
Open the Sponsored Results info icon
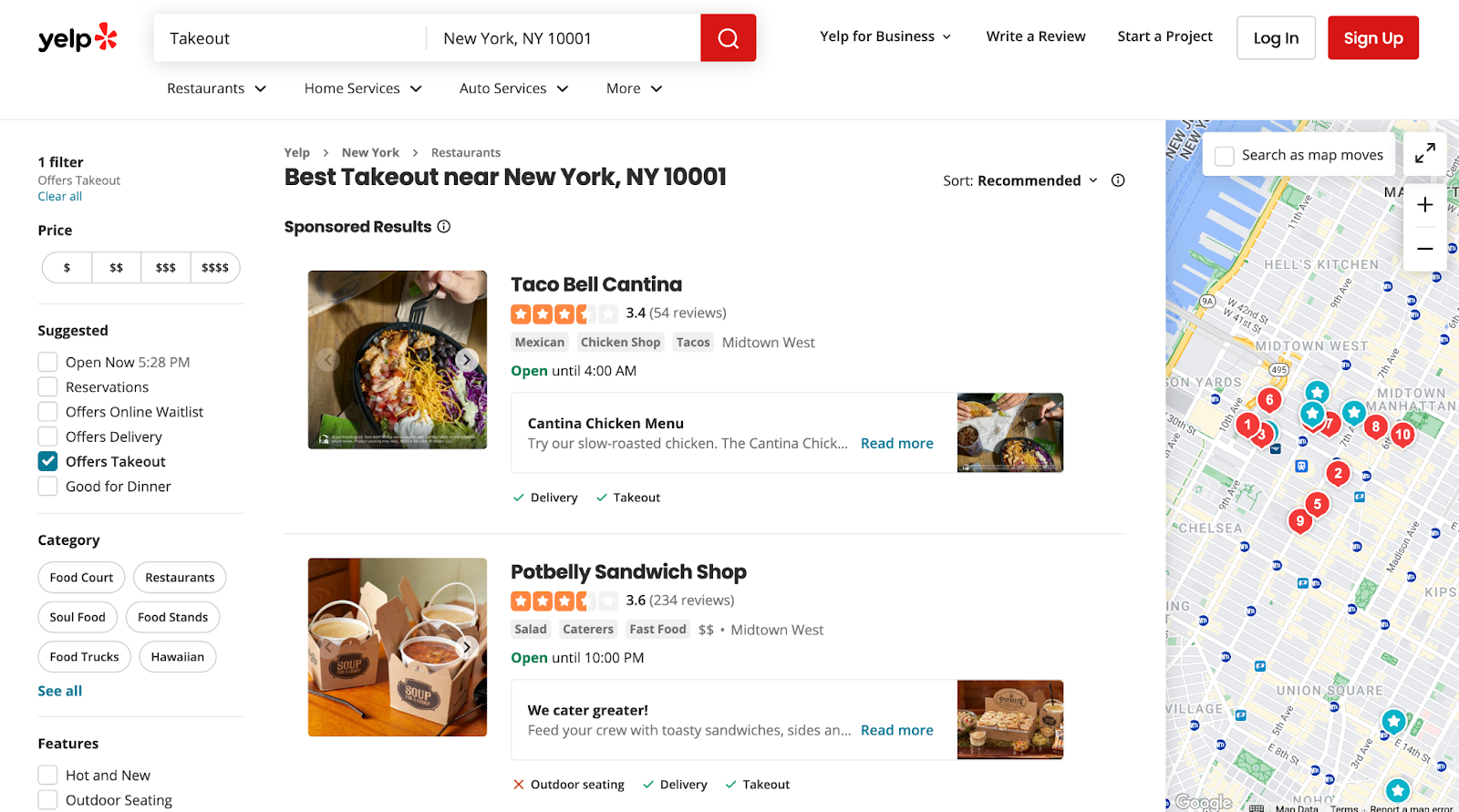(x=444, y=226)
